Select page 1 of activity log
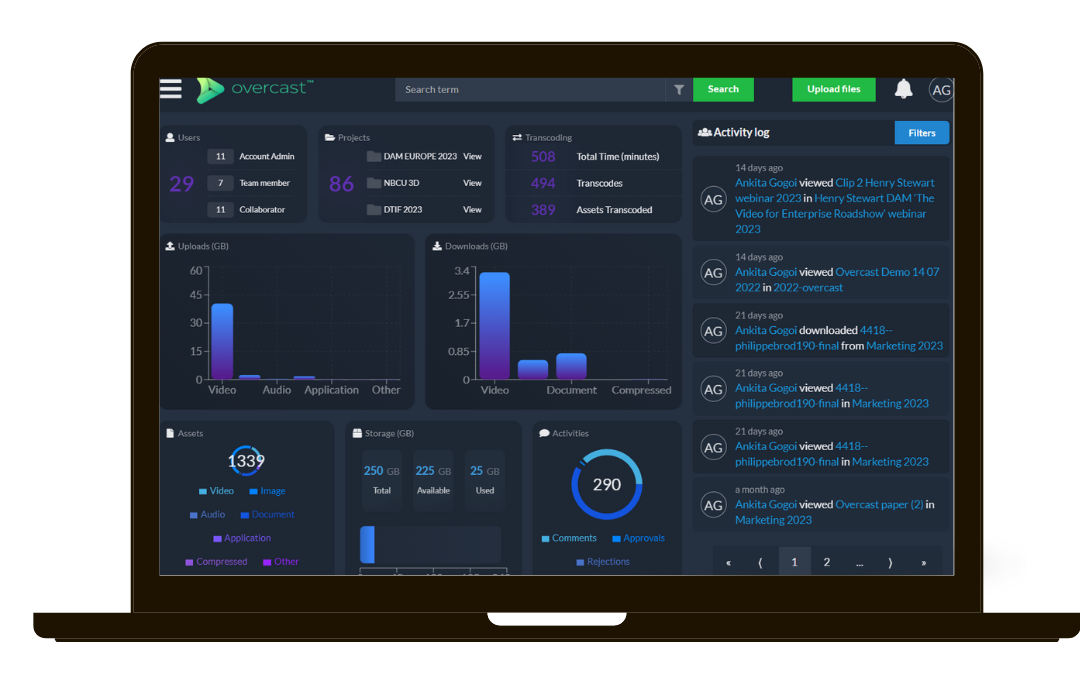This screenshot has width=1080, height=675. pyautogui.click(x=794, y=563)
